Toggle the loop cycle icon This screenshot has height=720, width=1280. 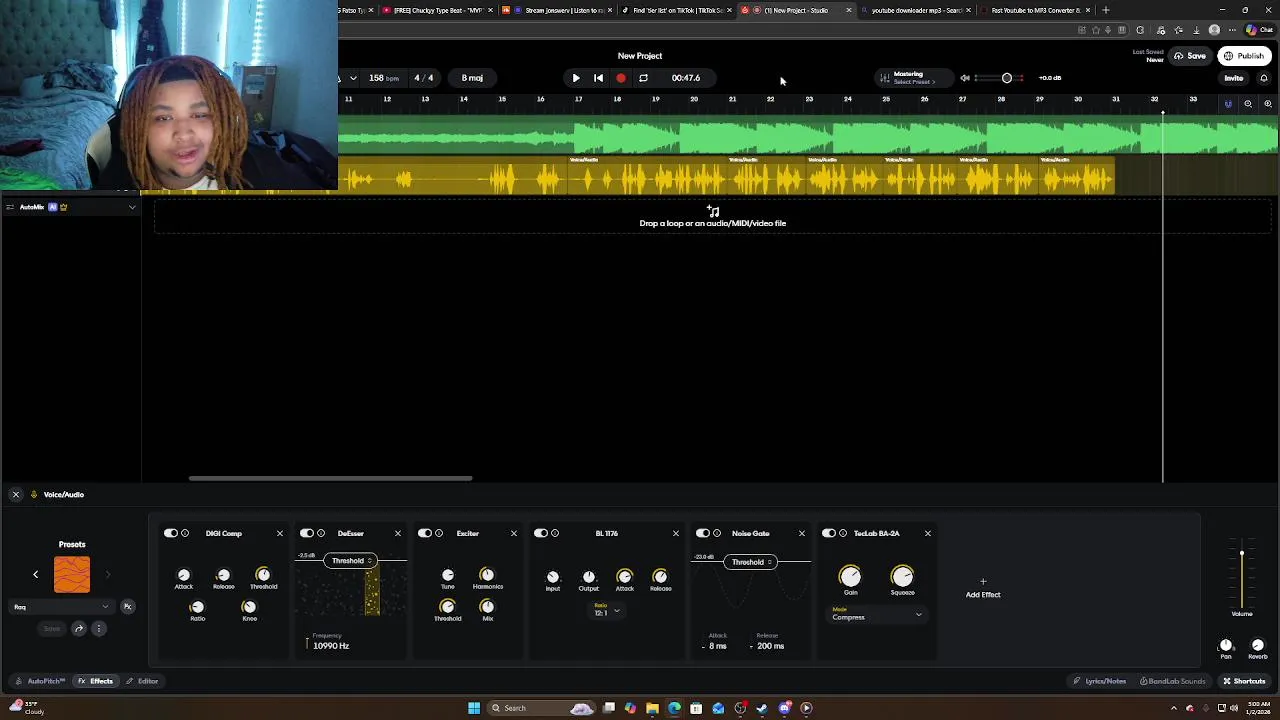point(643,78)
